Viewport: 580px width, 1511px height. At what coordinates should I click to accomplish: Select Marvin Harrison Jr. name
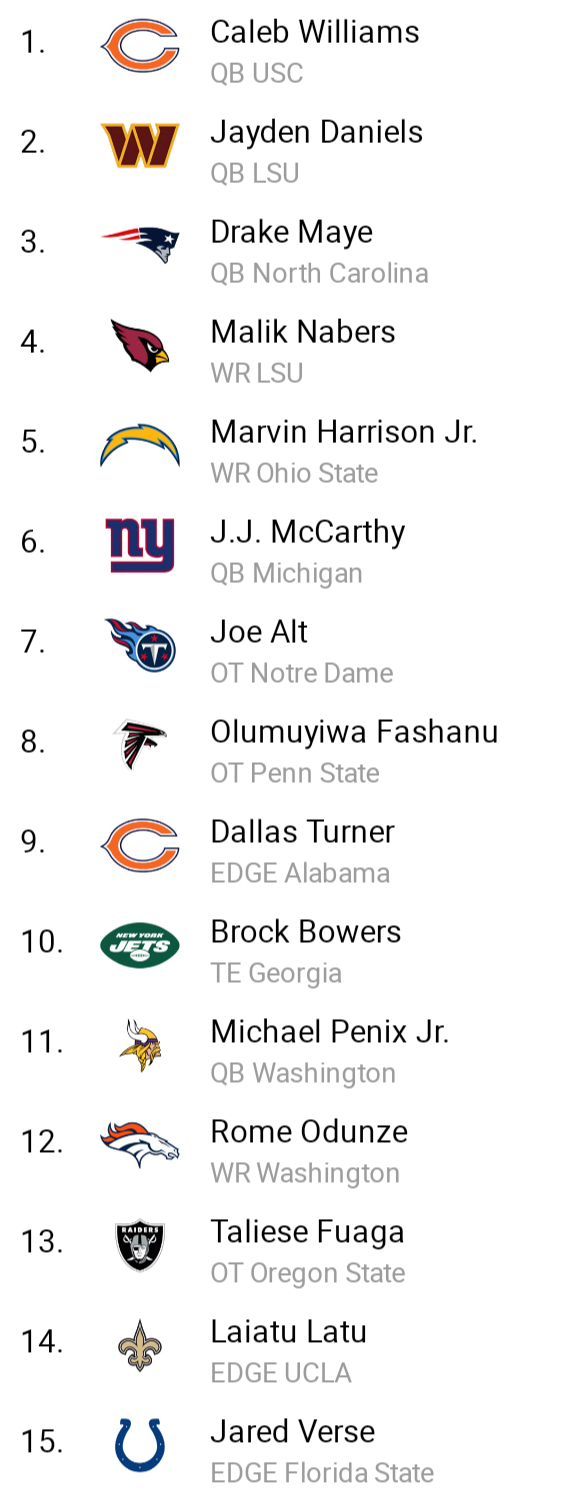coord(344,432)
